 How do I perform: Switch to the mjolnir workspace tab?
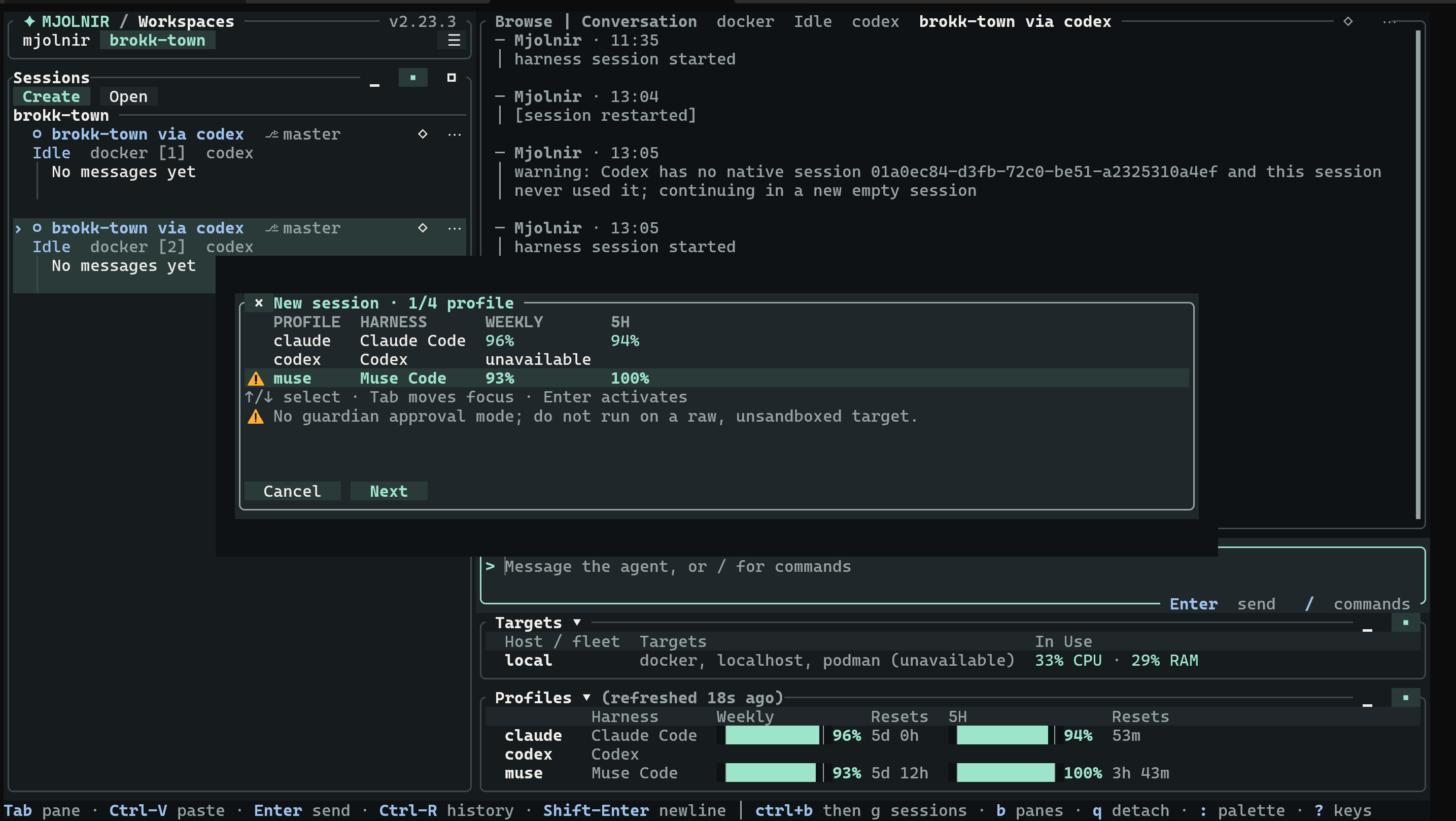[x=56, y=40]
